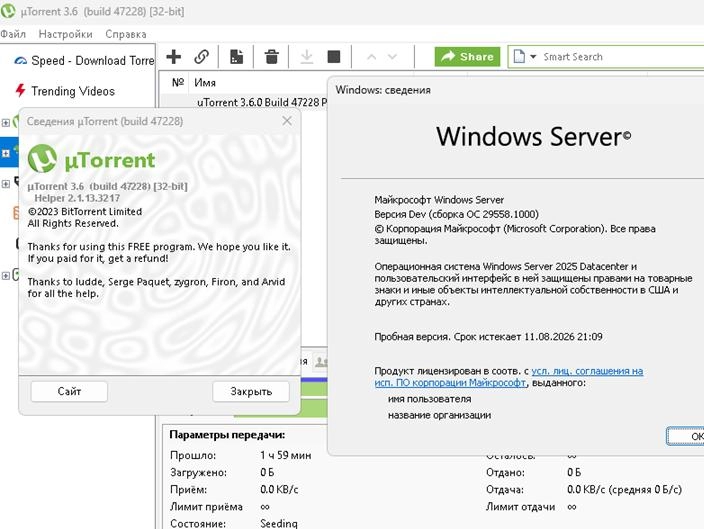This screenshot has width=704, height=529.
Task: Expand the highlighted sidebar tree node
Action: [x=5, y=153]
